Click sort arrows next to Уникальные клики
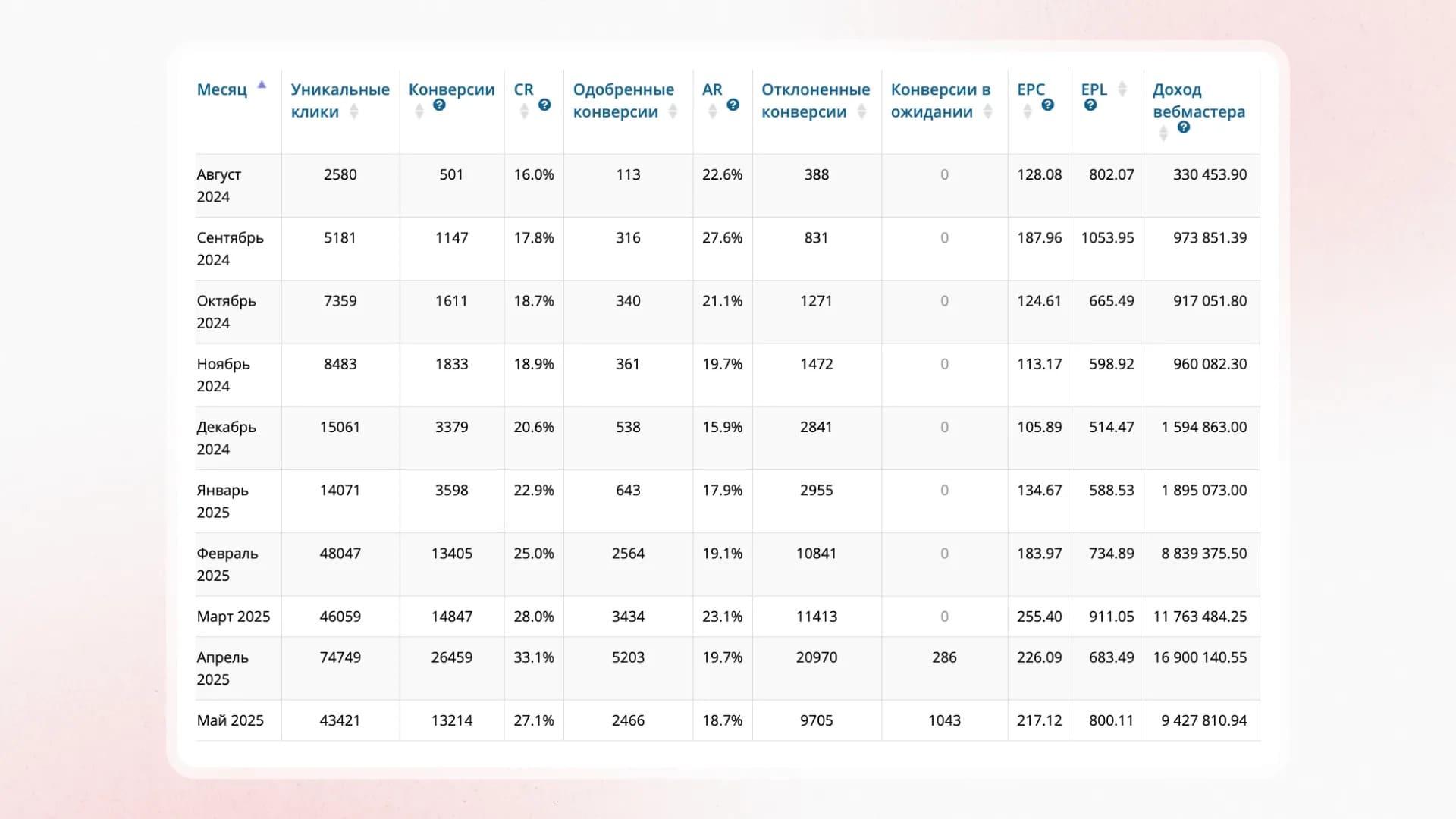This screenshot has width=1456, height=819. click(x=353, y=112)
